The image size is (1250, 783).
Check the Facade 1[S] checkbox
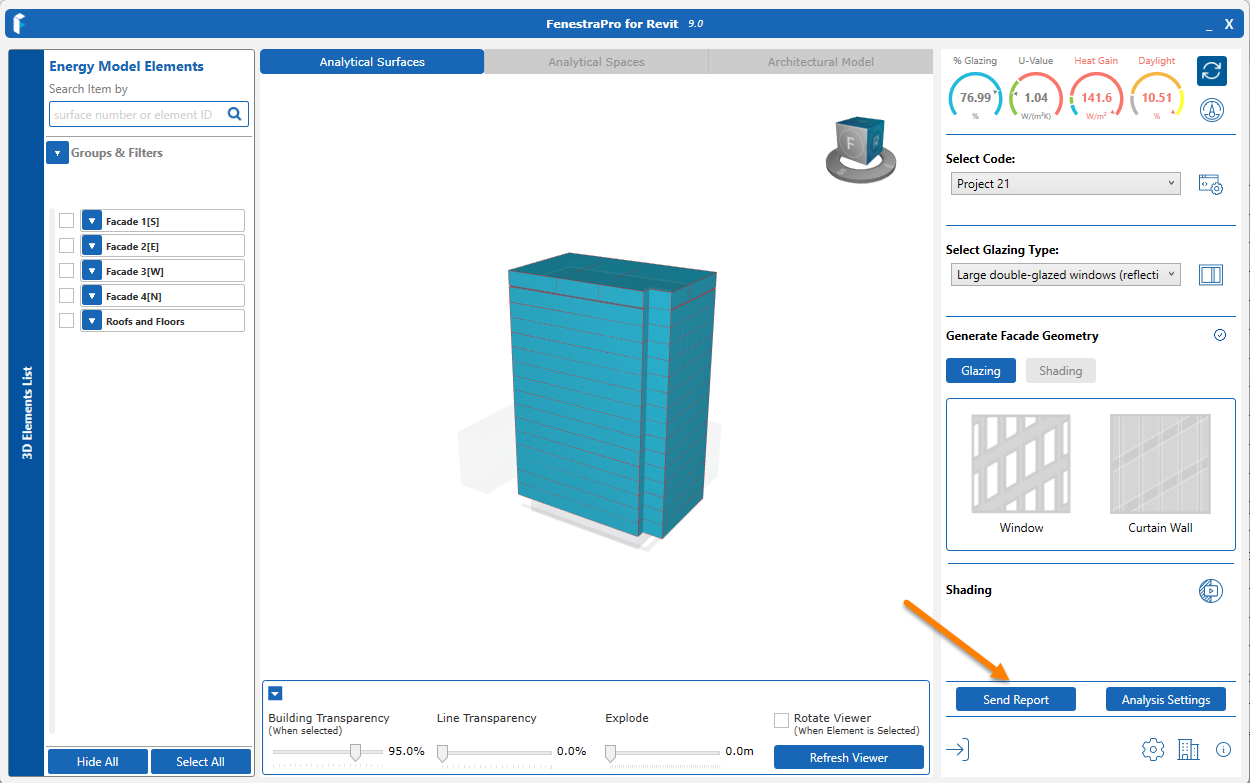click(x=66, y=221)
